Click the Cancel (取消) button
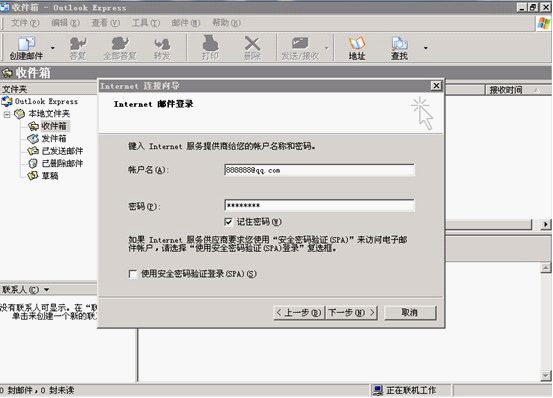This screenshot has width=553, height=398. pos(410,313)
